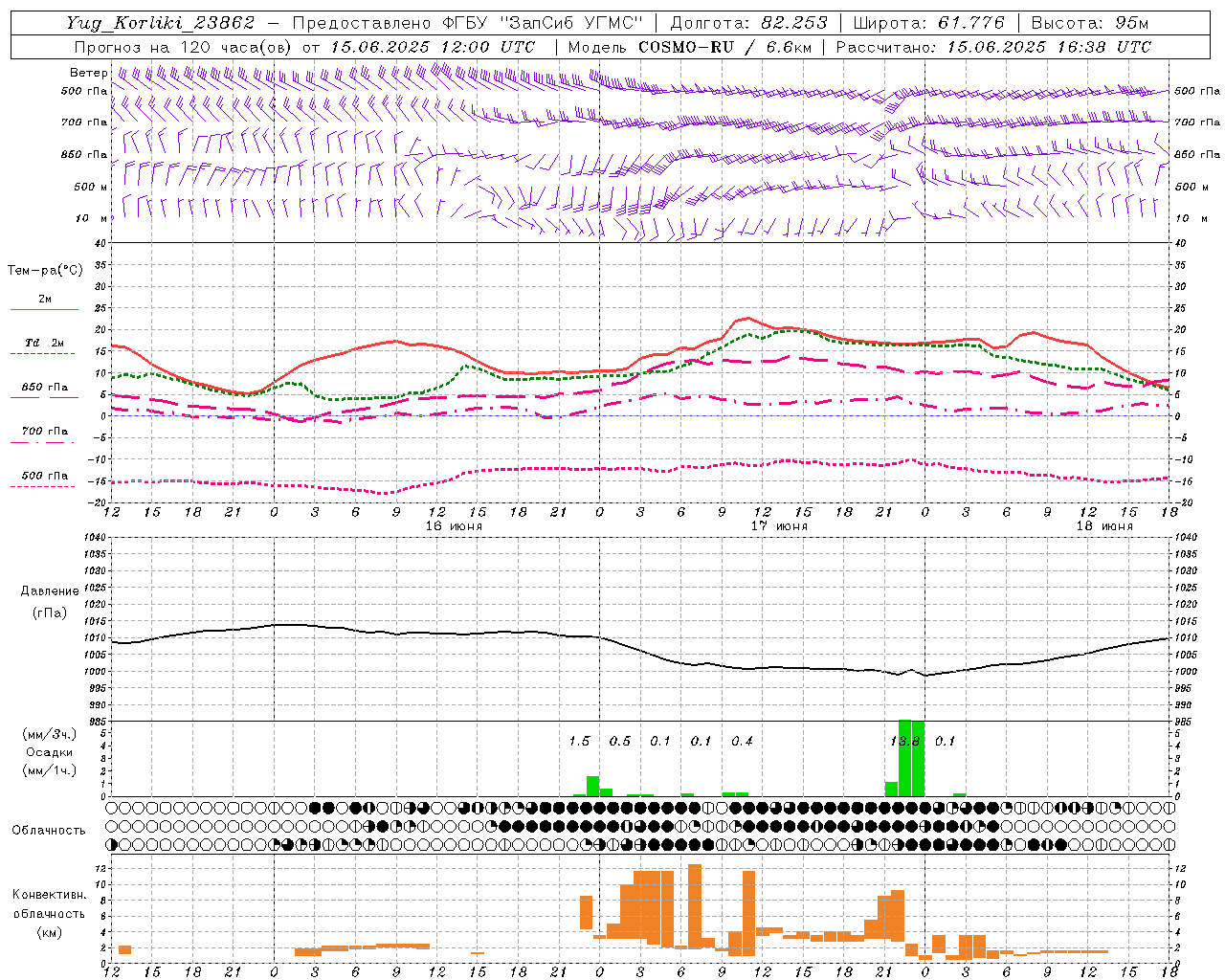Screen dimensions: 1225x980
Task: Click the 13.8 precipitation amount value
Action: [x=905, y=742]
